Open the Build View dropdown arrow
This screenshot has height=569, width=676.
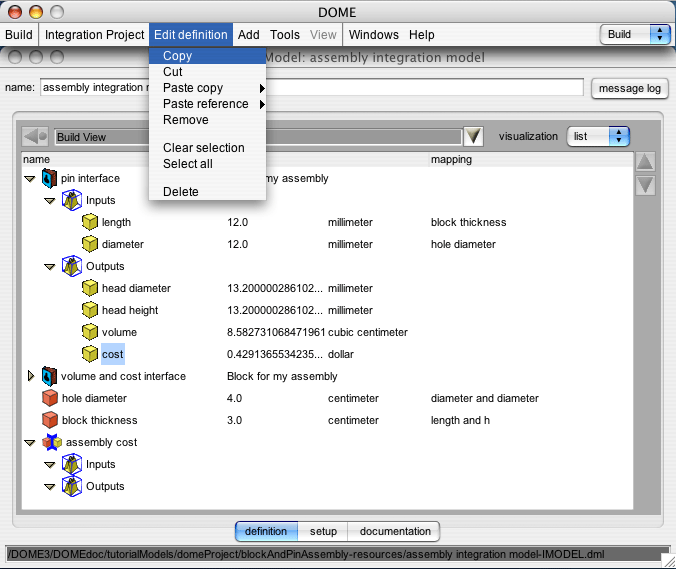click(473, 137)
